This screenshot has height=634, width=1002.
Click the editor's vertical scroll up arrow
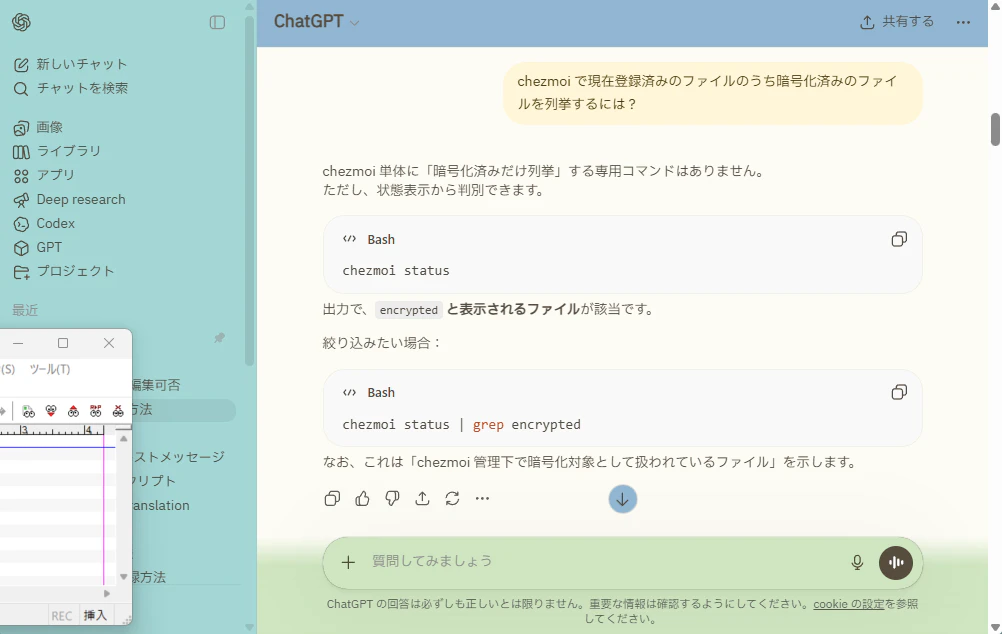pyautogui.click(x=123, y=438)
